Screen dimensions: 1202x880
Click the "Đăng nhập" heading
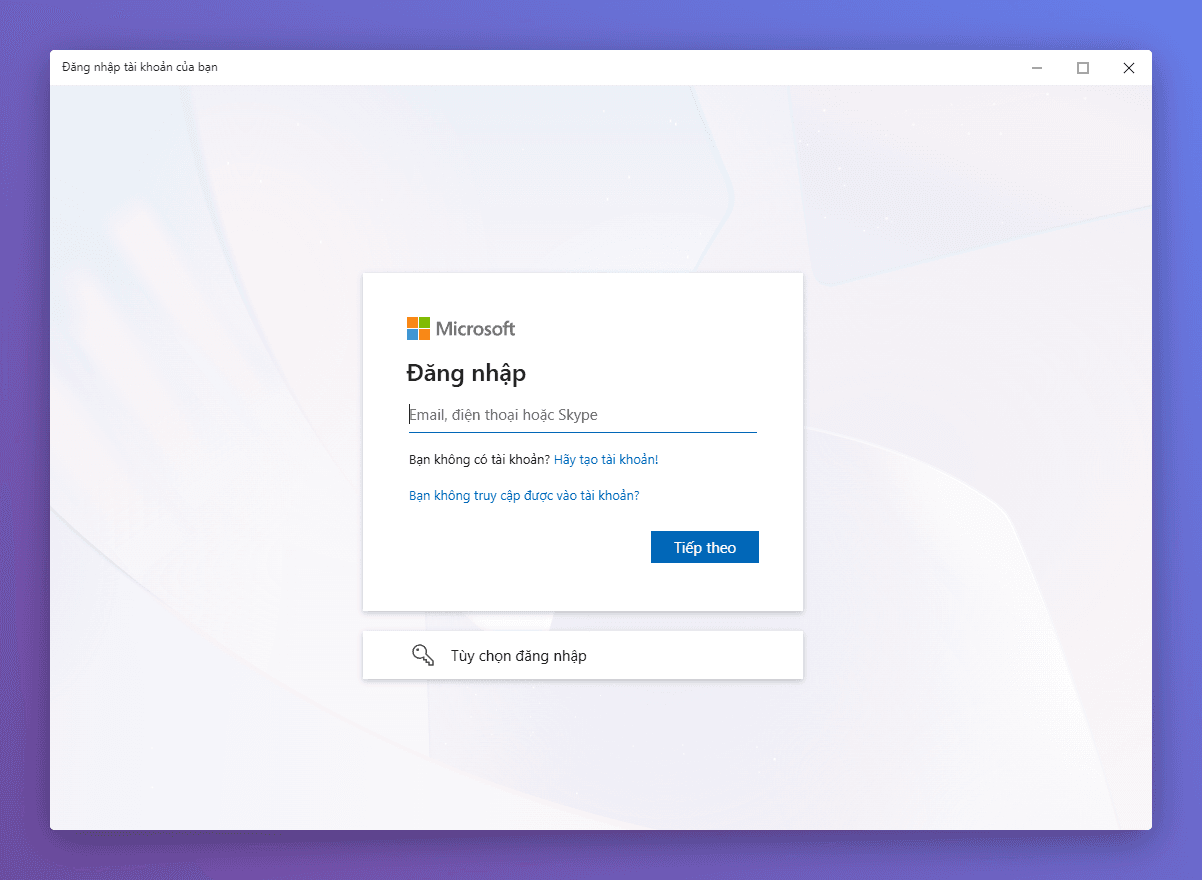click(x=466, y=372)
